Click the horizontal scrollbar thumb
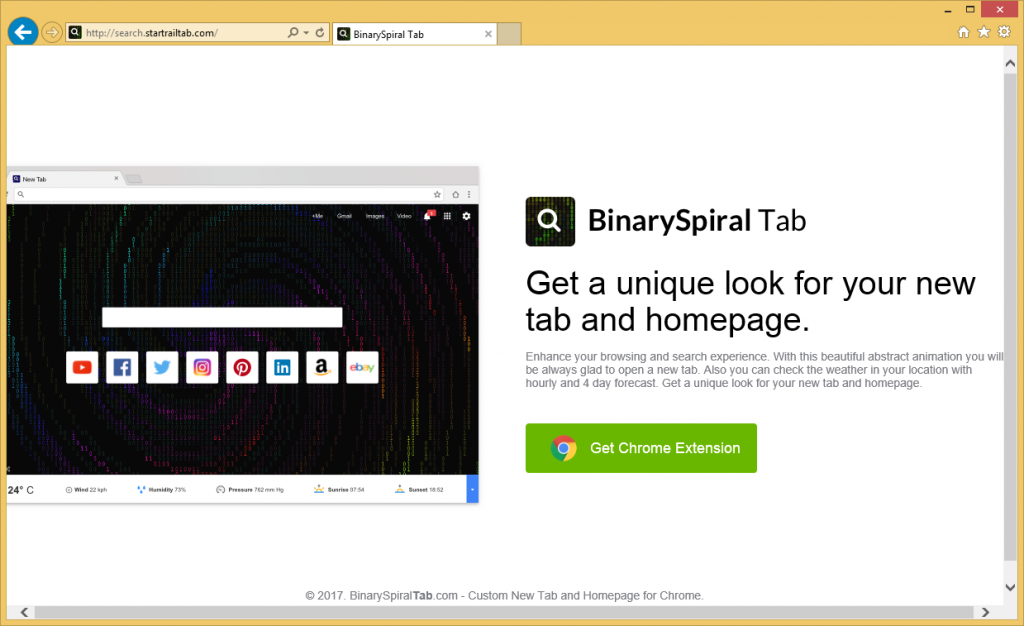The width and height of the screenshot is (1024, 626). [x=504, y=612]
